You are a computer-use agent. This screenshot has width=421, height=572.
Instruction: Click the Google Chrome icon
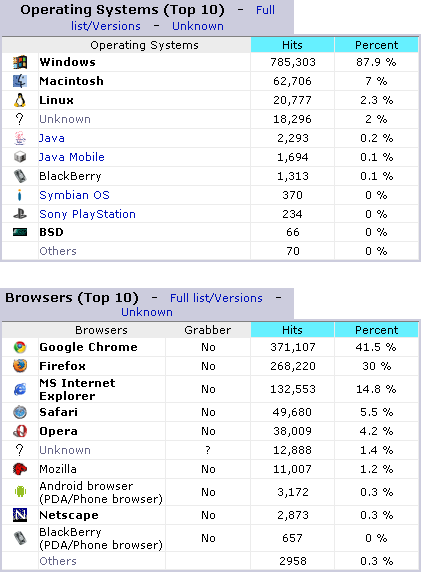click(x=20, y=347)
